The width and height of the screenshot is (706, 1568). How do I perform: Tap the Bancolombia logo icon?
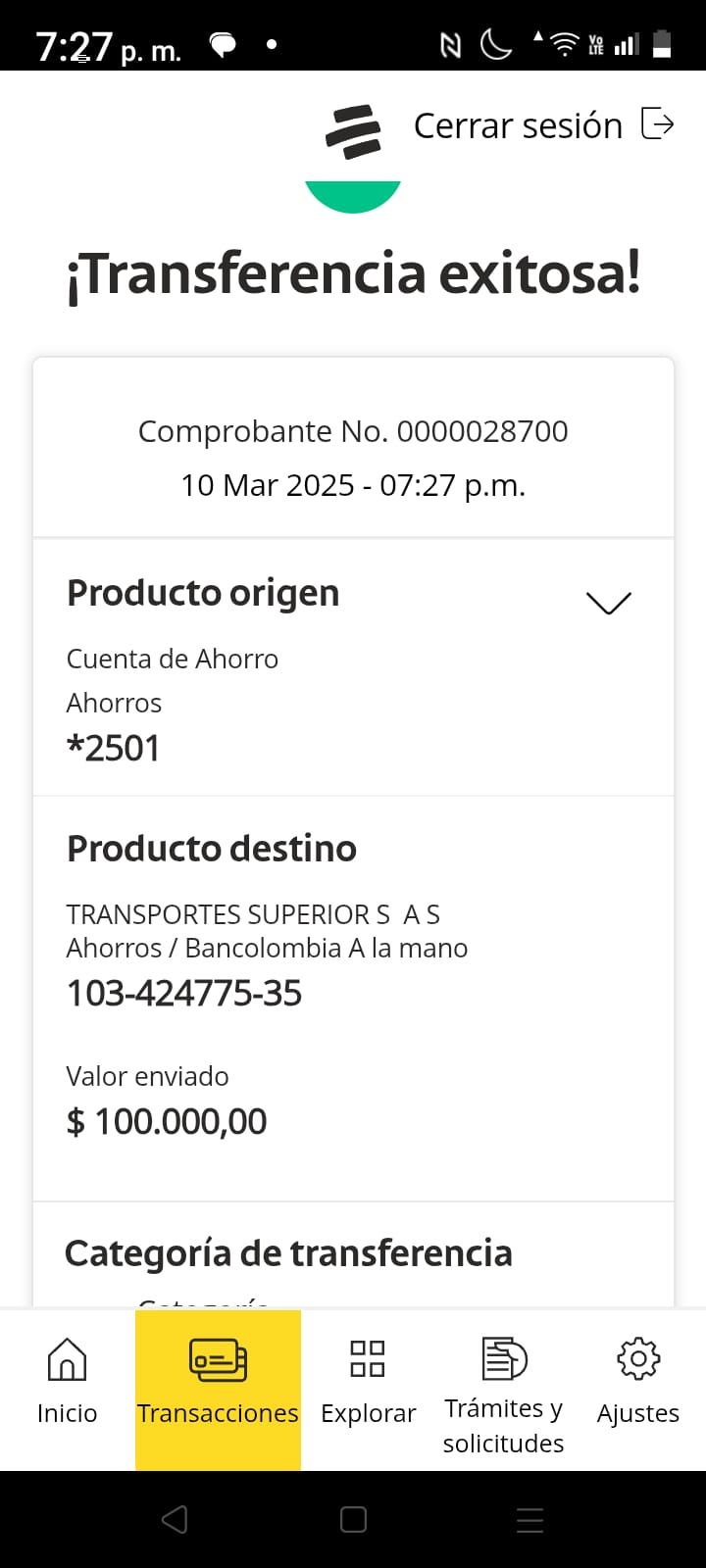click(x=353, y=131)
